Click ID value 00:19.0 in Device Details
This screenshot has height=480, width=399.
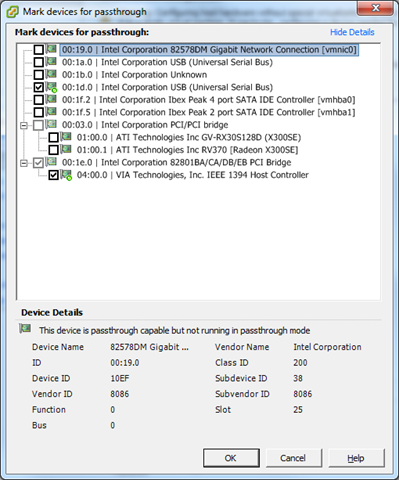tap(125, 363)
